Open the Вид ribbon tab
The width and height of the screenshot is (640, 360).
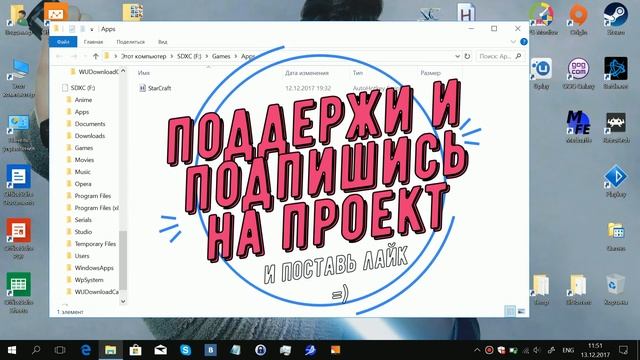(162, 42)
